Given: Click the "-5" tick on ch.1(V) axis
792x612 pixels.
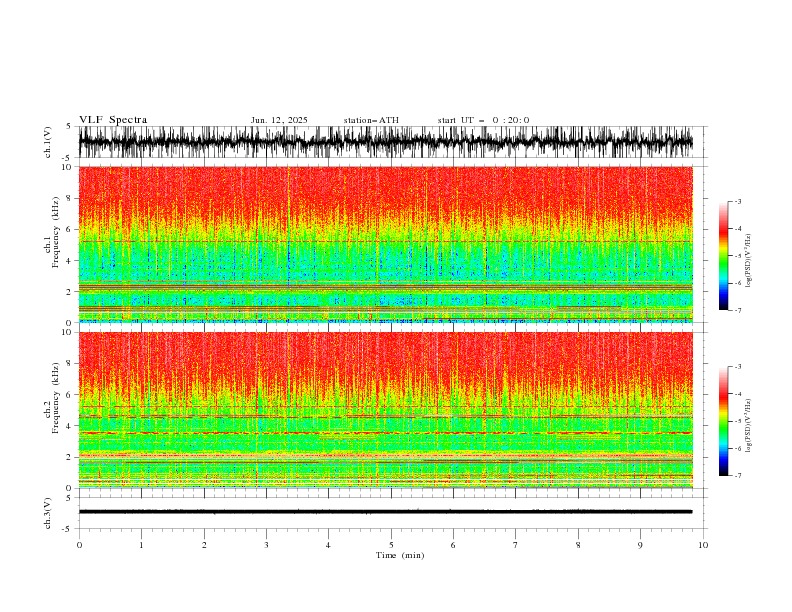Looking at the screenshot, I should [68, 158].
